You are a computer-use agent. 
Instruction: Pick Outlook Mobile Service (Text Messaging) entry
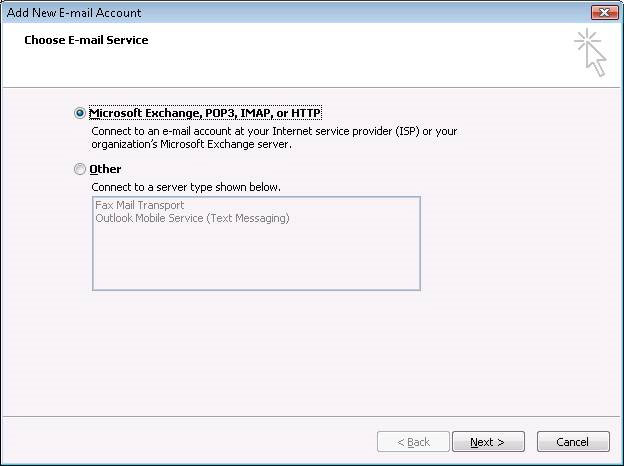(192, 218)
